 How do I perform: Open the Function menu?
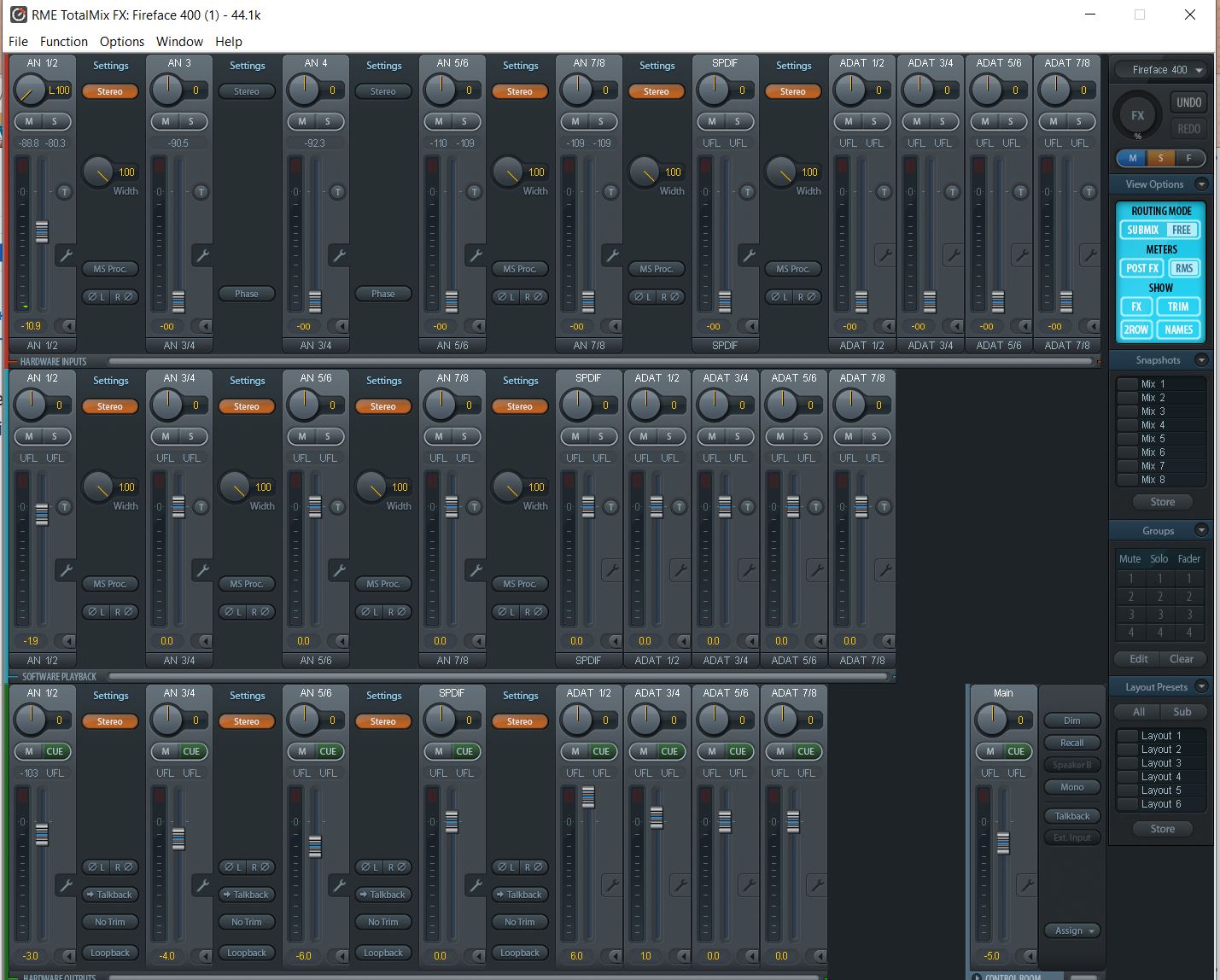click(x=63, y=41)
